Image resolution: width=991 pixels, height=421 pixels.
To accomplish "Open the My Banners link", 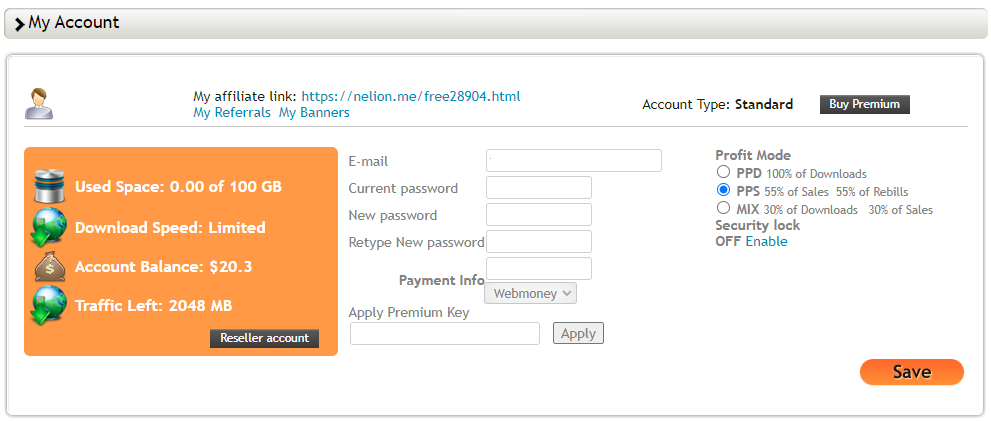I will tap(314, 113).
